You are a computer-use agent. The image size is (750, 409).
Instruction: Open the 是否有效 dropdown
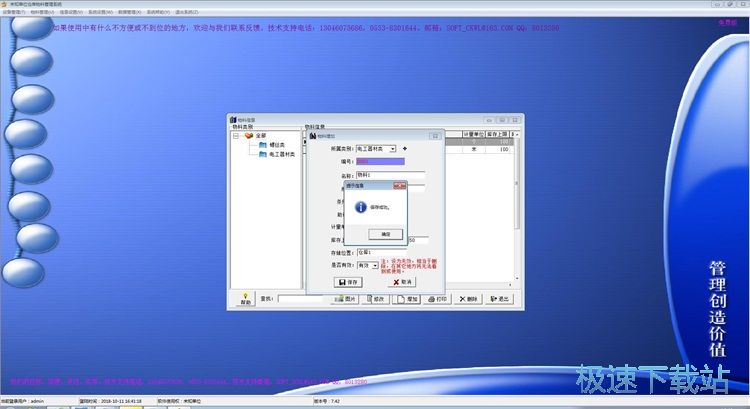[375, 266]
